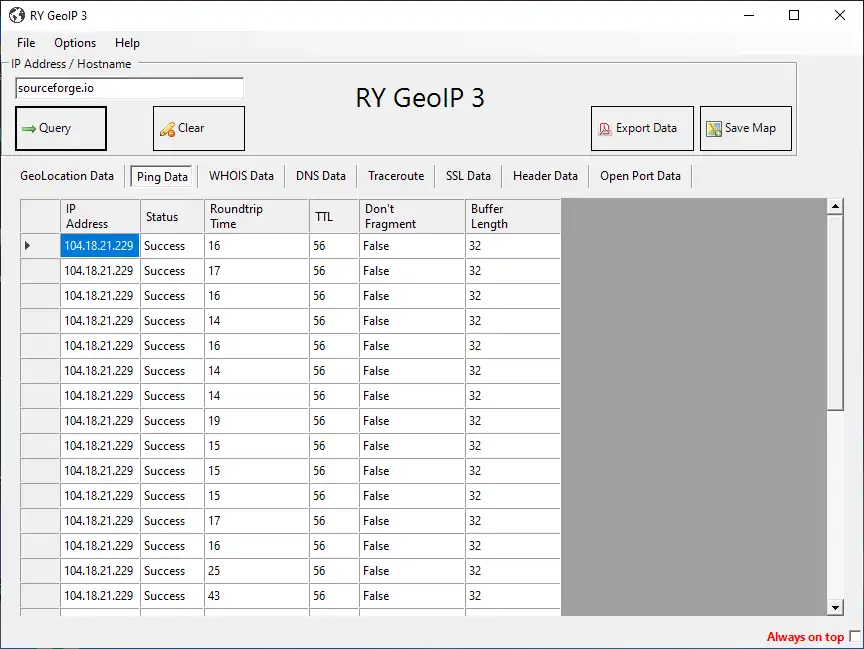
Task: Click the Export Data button
Action: pyautogui.click(x=642, y=128)
